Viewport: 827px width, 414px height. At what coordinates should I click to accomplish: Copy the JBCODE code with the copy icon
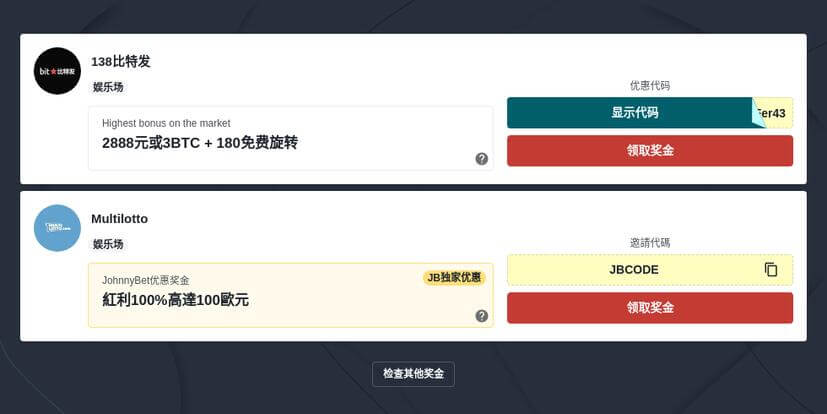point(771,270)
